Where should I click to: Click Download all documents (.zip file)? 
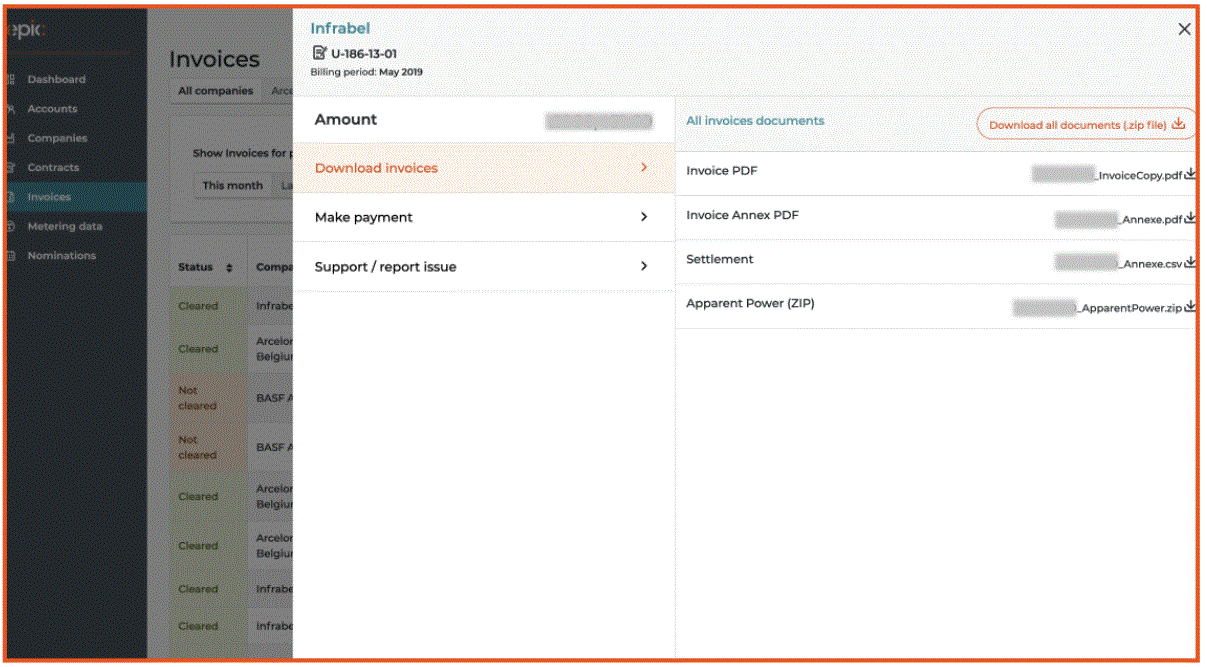tap(1086, 124)
